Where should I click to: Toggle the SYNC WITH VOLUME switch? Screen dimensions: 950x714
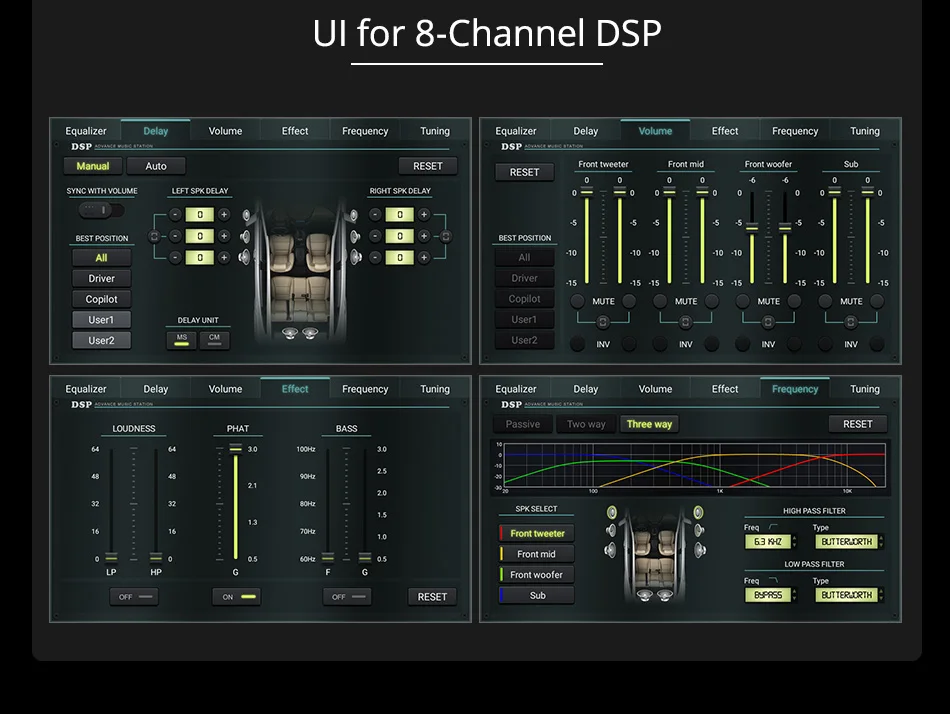(101, 210)
